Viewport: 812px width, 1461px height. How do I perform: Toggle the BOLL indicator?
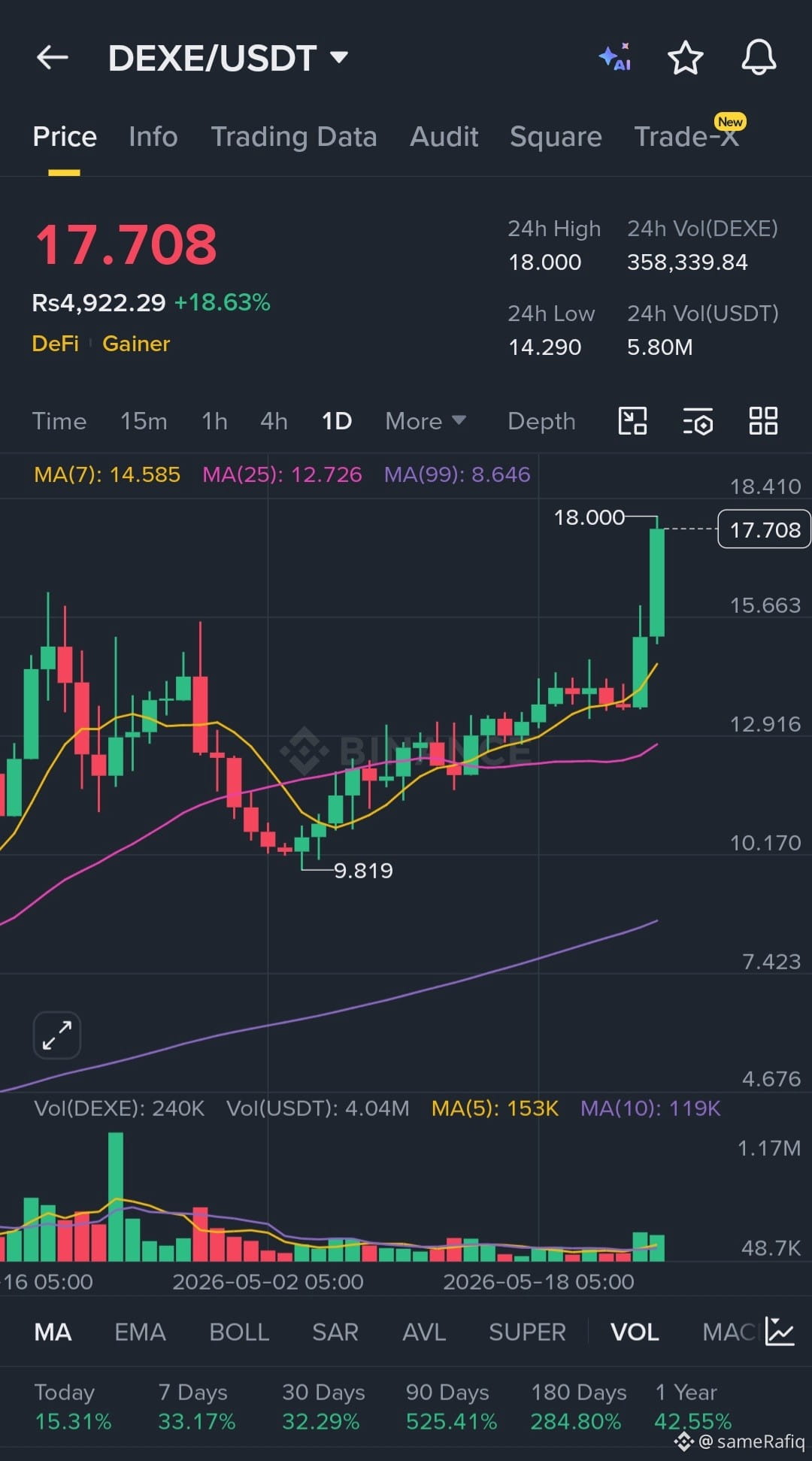tap(239, 1332)
